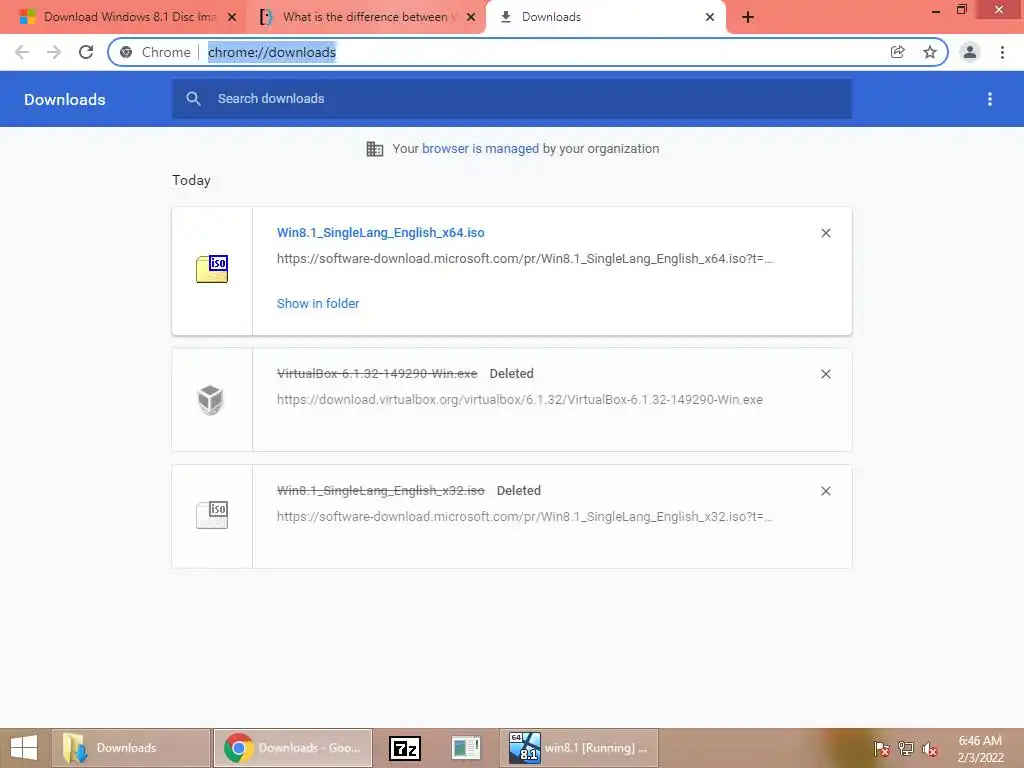
Task: Click the muted volume tray icon
Action: (930, 749)
